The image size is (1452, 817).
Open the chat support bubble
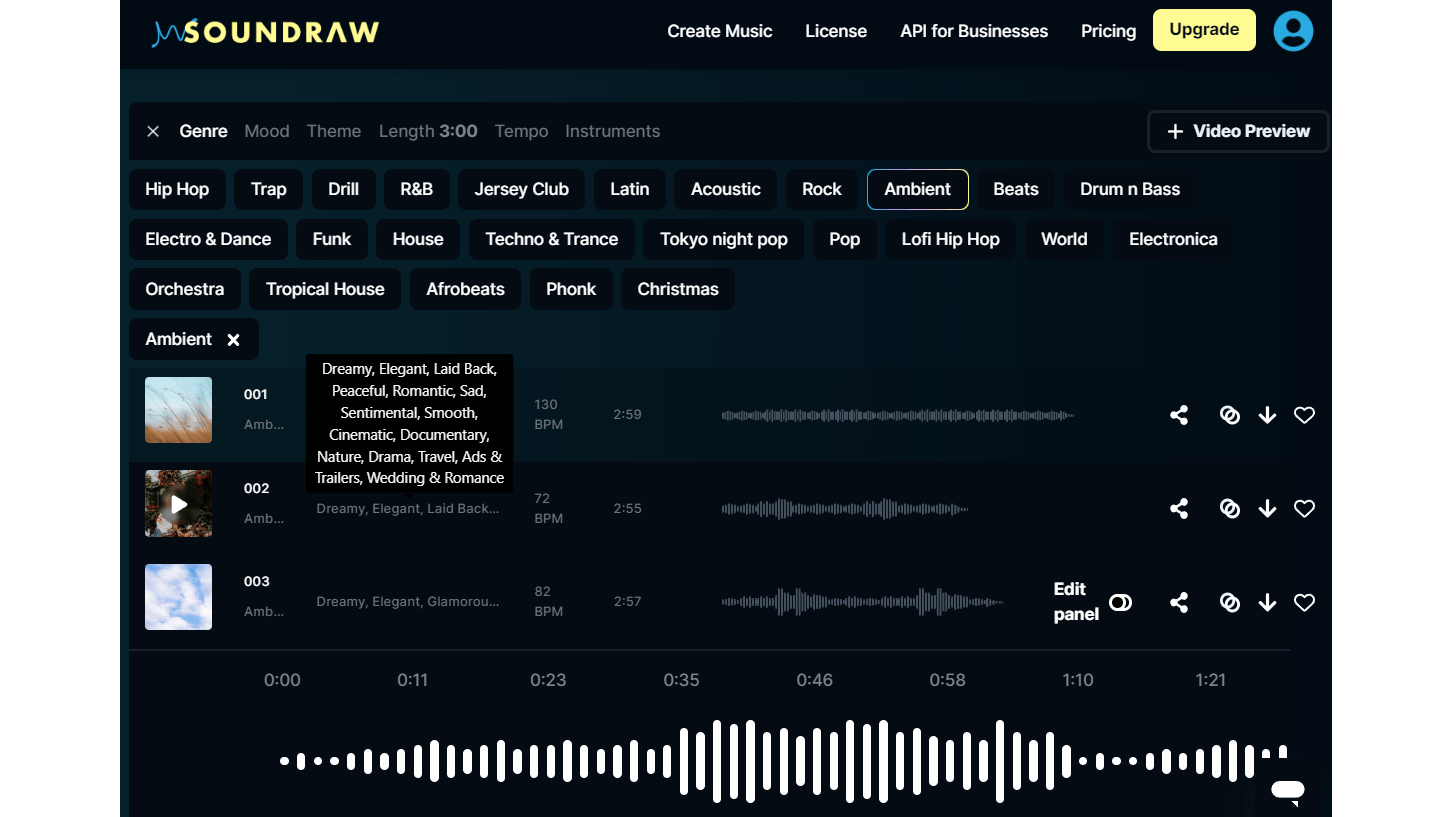pos(1287,790)
